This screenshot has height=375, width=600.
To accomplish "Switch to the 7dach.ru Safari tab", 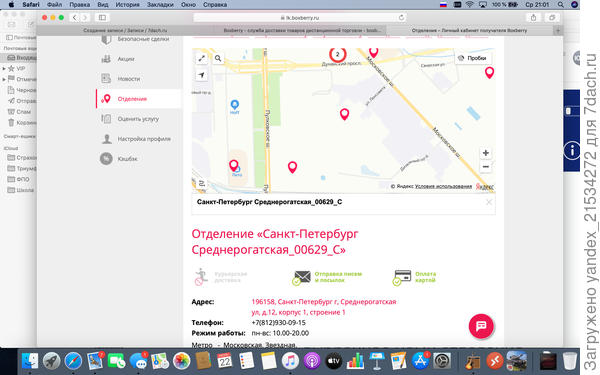I will (x=125, y=30).
